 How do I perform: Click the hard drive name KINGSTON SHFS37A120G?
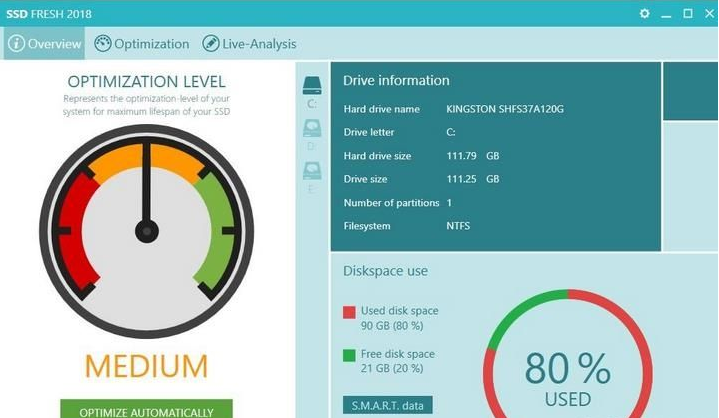pyautogui.click(x=505, y=109)
